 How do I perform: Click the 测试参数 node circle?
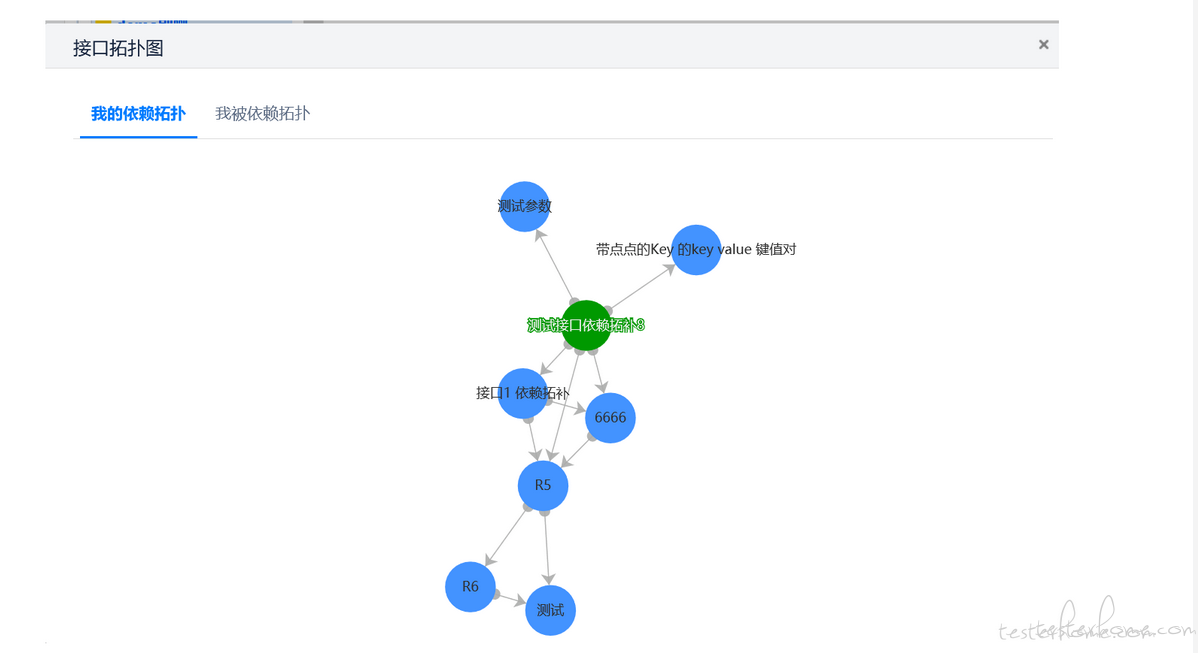(524, 207)
